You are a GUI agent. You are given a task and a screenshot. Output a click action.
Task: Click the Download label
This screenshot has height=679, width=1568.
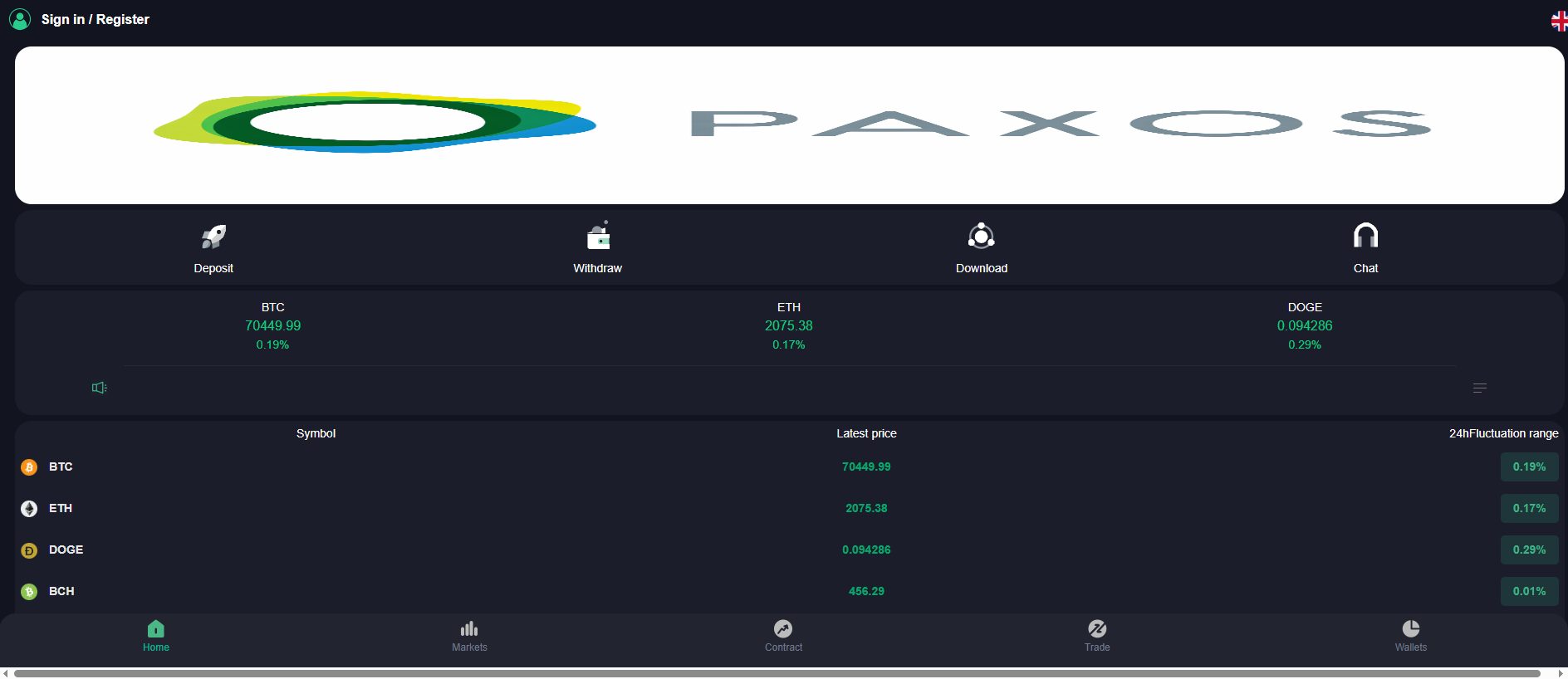click(982, 268)
